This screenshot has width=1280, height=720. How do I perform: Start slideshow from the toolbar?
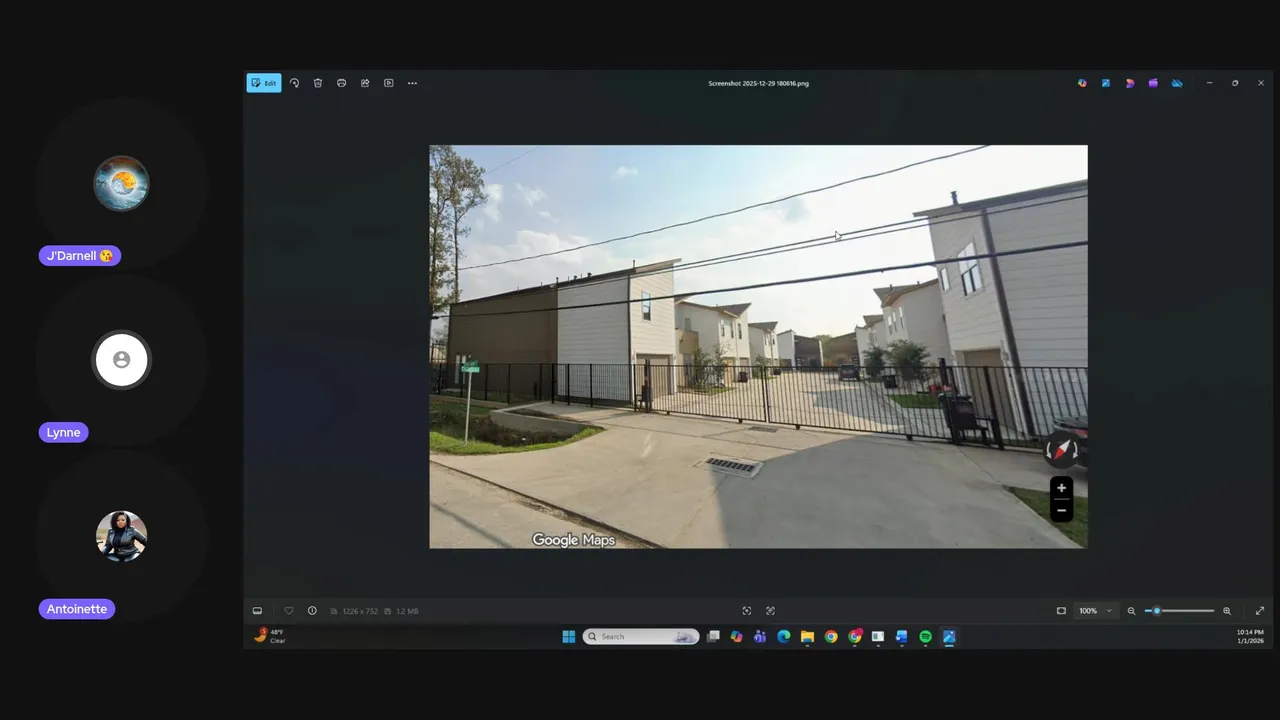389,83
